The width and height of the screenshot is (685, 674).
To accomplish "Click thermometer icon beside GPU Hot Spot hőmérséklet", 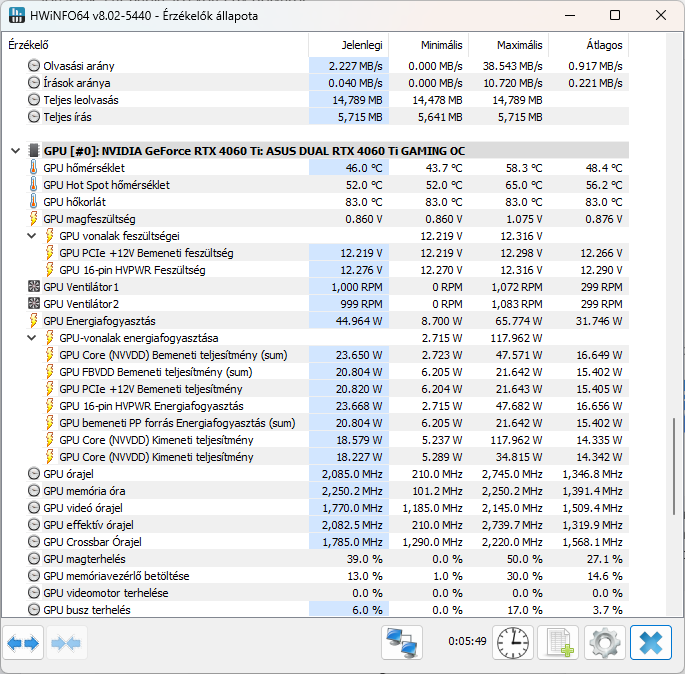I will point(34,185).
